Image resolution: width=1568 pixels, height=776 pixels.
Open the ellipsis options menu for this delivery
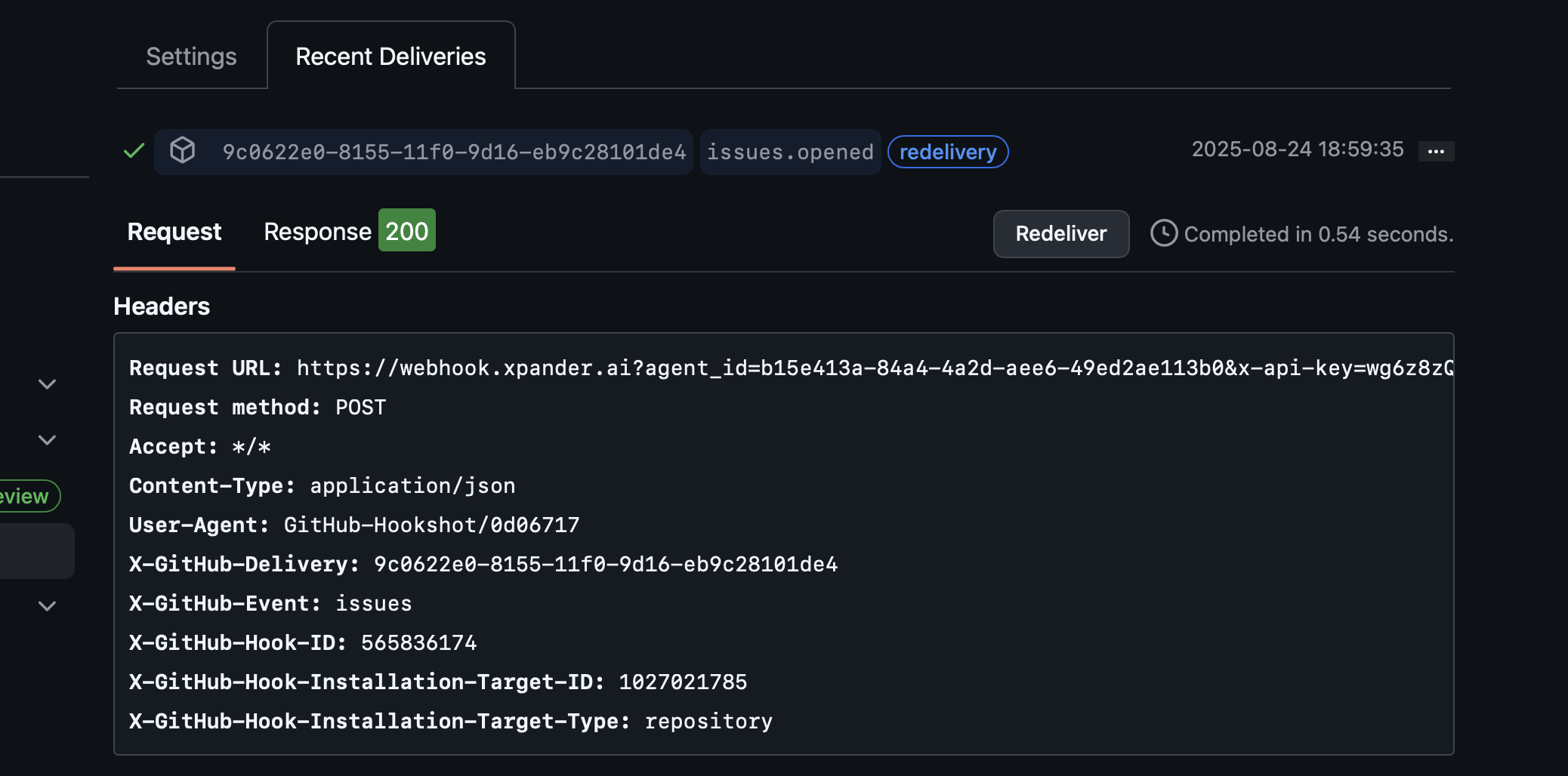click(1436, 151)
